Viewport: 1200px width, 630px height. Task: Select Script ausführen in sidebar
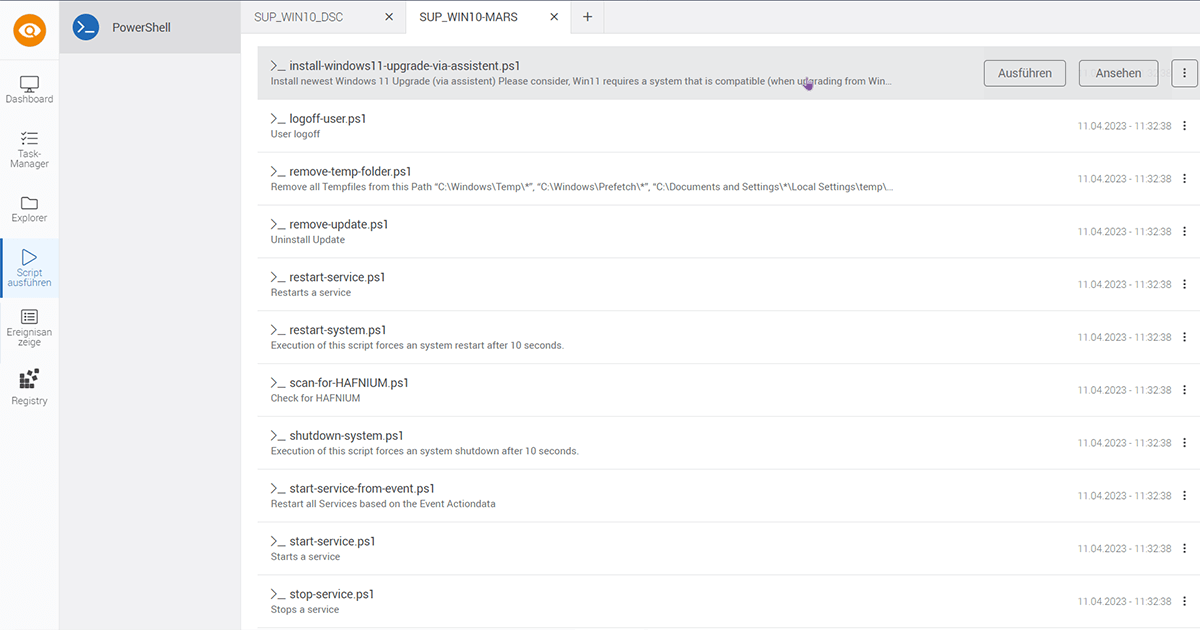[x=30, y=268]
